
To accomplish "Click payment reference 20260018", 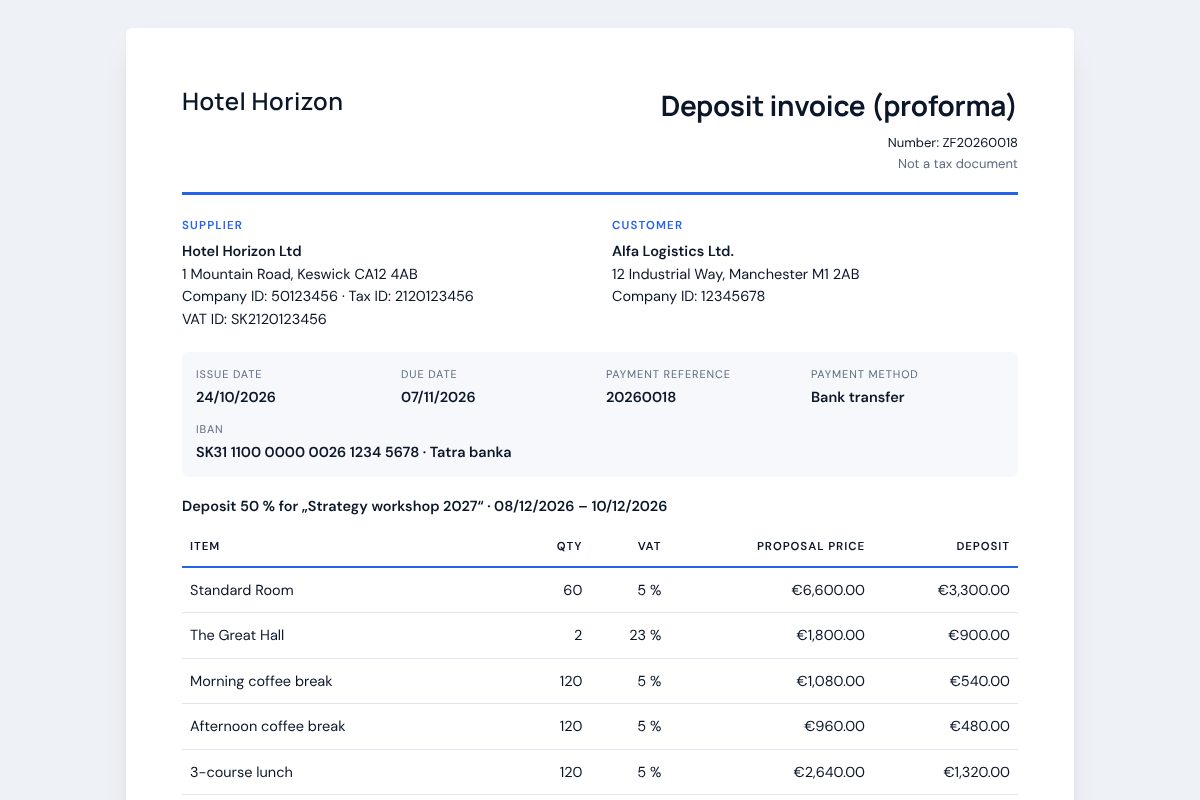I will tap(641, 397).
